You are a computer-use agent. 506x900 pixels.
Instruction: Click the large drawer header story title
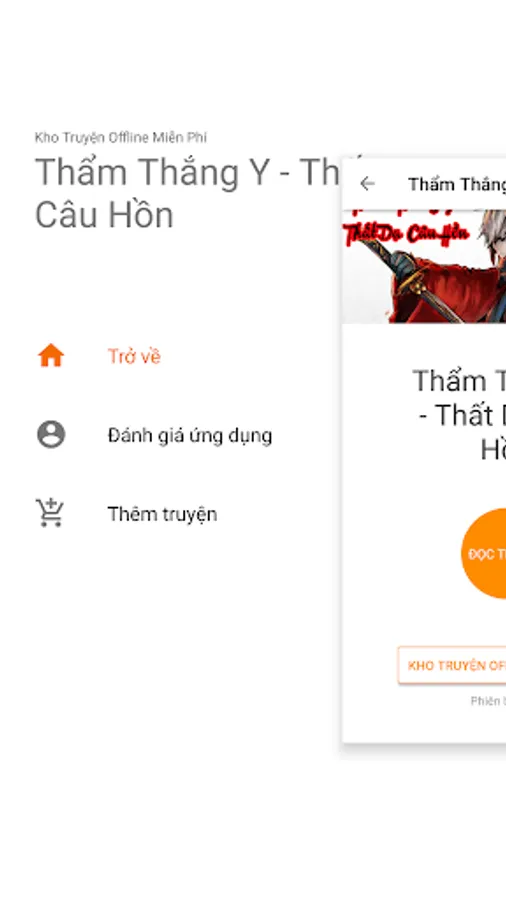(x=189, y=193)
